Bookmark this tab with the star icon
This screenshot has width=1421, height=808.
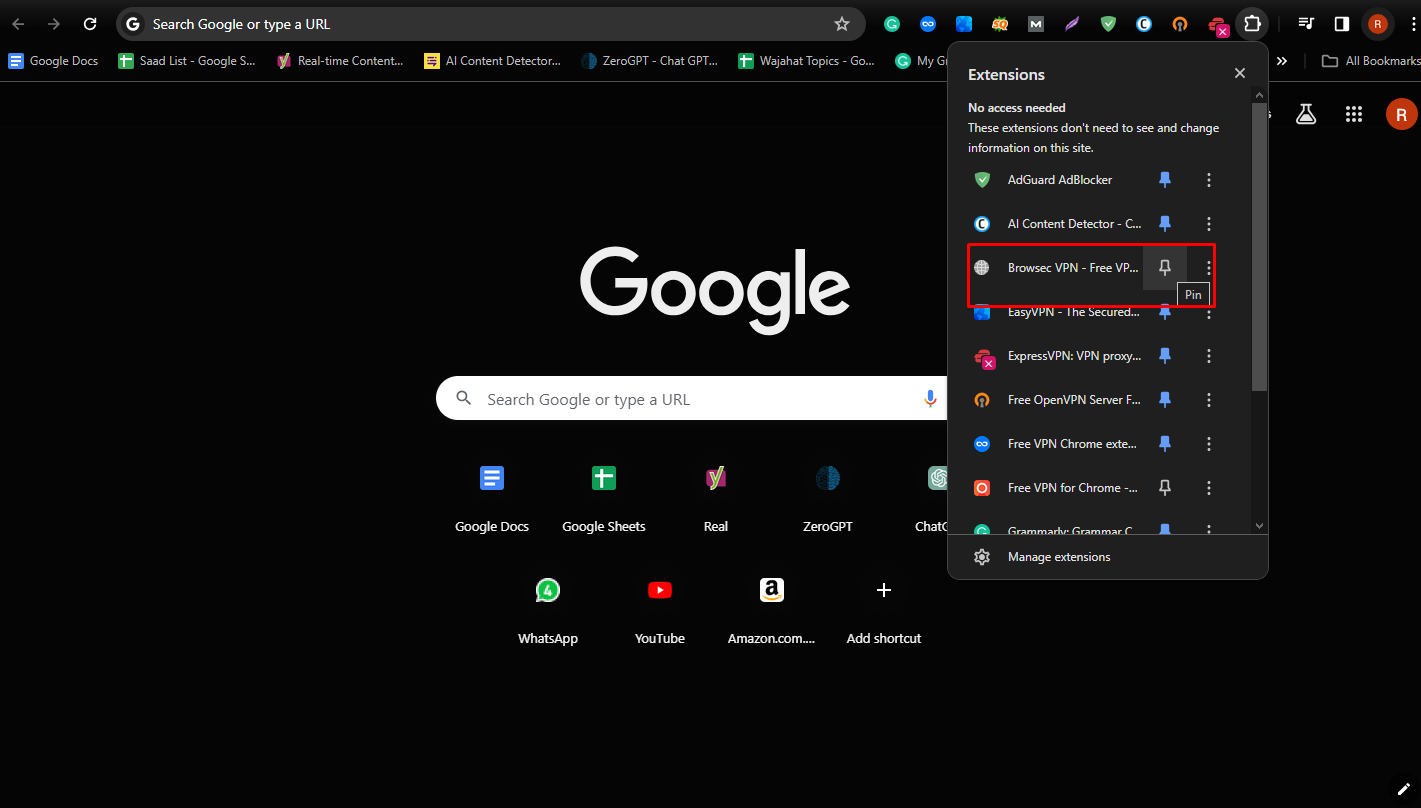click(842, 24)
